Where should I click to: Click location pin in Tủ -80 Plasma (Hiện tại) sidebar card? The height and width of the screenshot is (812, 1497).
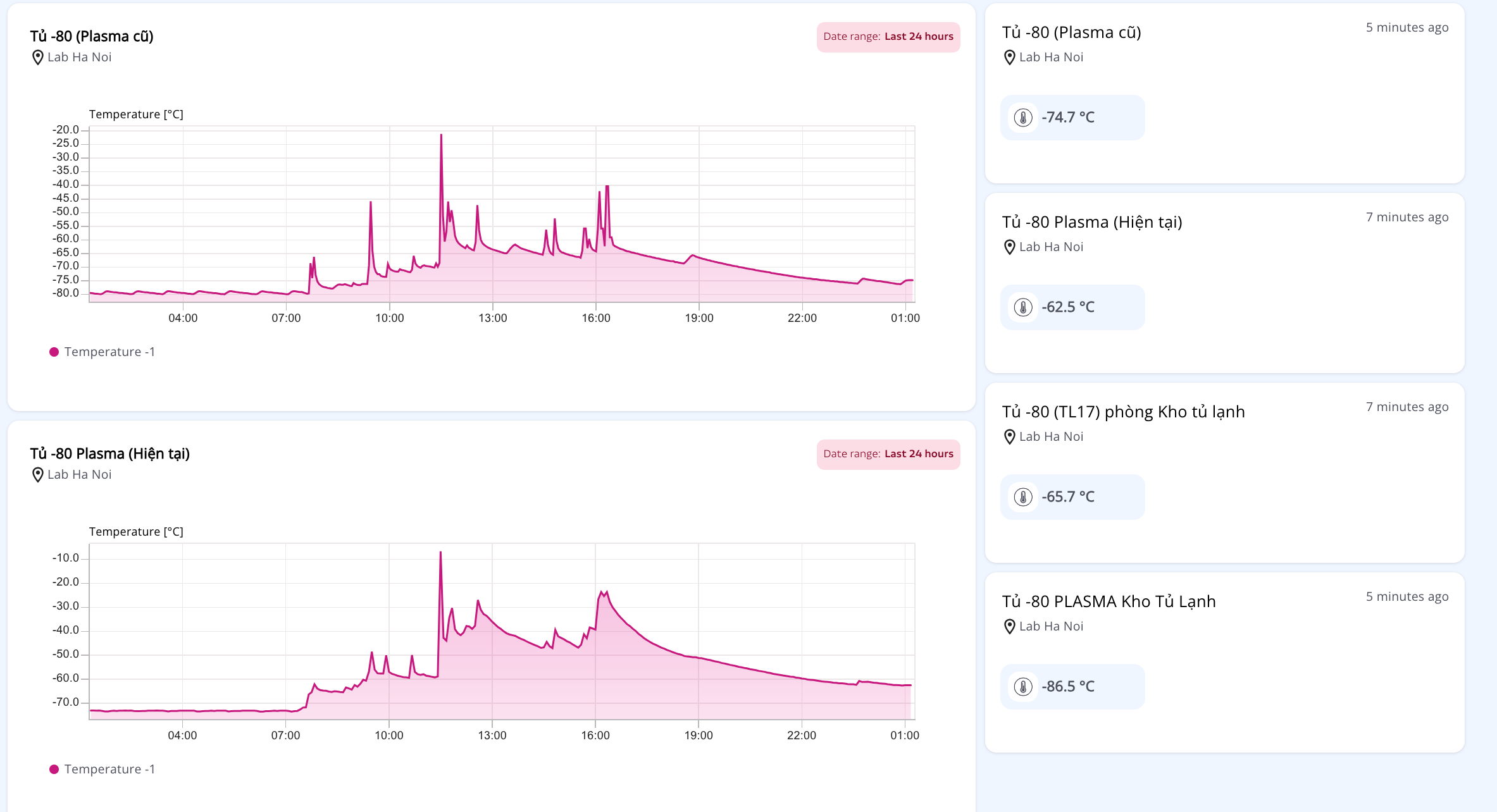(x=1010, y=247)
